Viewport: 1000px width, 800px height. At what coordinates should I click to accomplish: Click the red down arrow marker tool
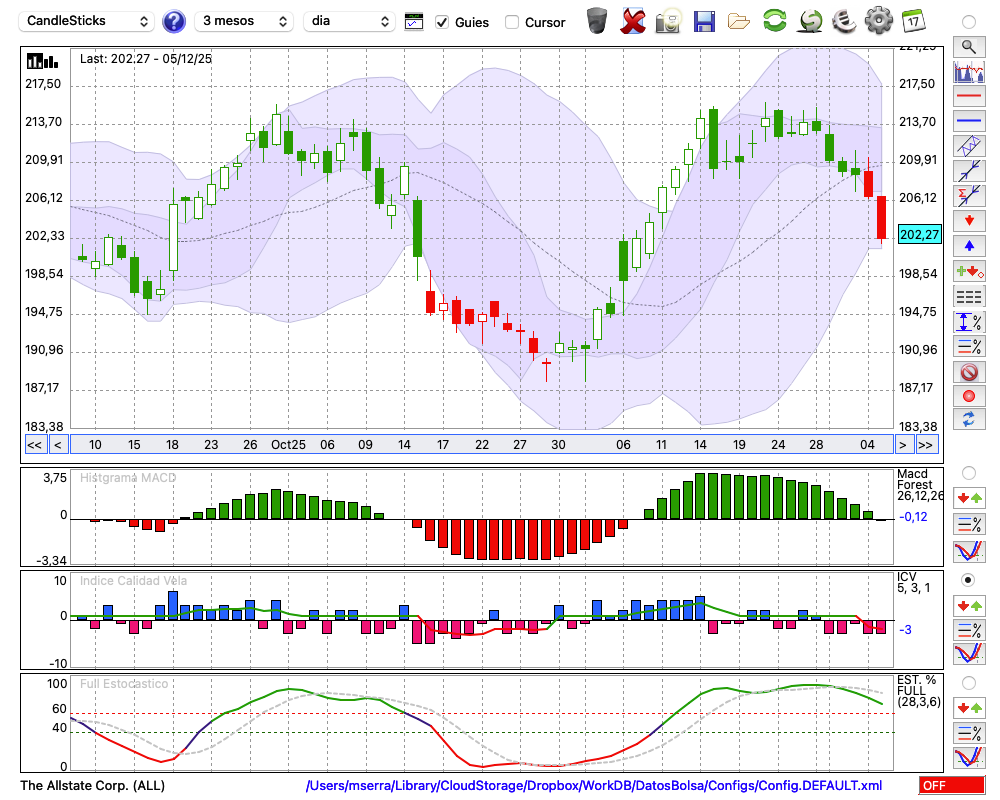coord(969,221)
